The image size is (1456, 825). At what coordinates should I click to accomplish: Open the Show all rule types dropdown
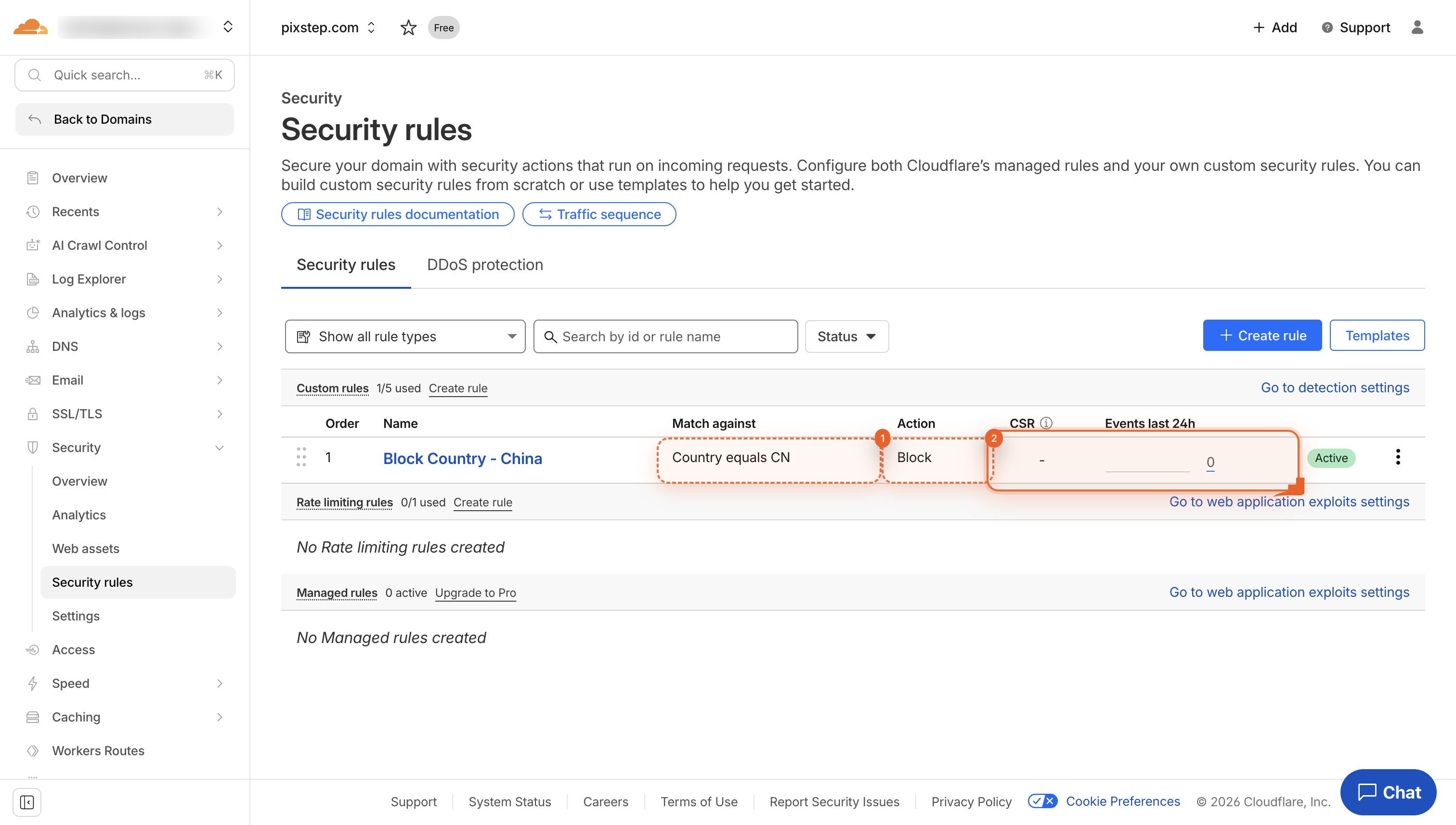[x=404, y=336]
